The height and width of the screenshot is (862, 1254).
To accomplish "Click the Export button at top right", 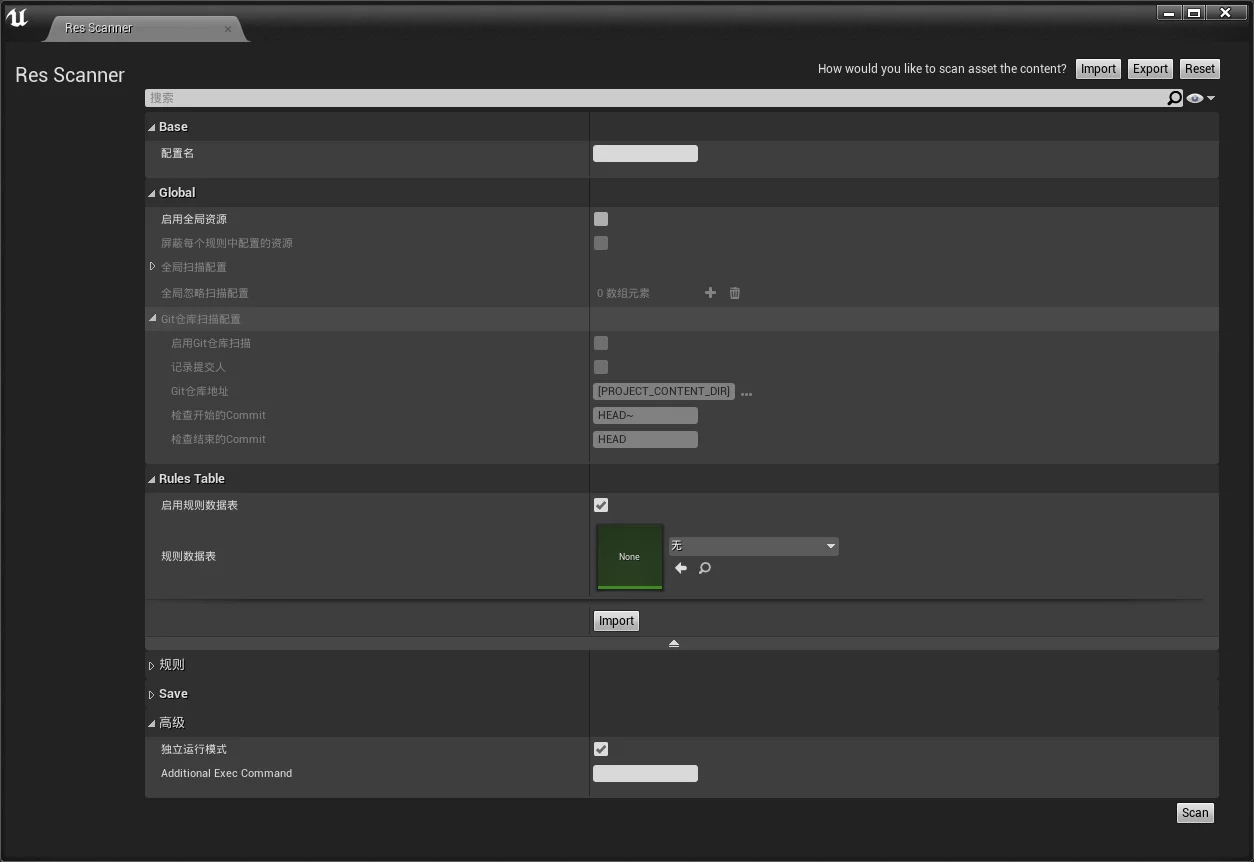I will click(1150, 69).
